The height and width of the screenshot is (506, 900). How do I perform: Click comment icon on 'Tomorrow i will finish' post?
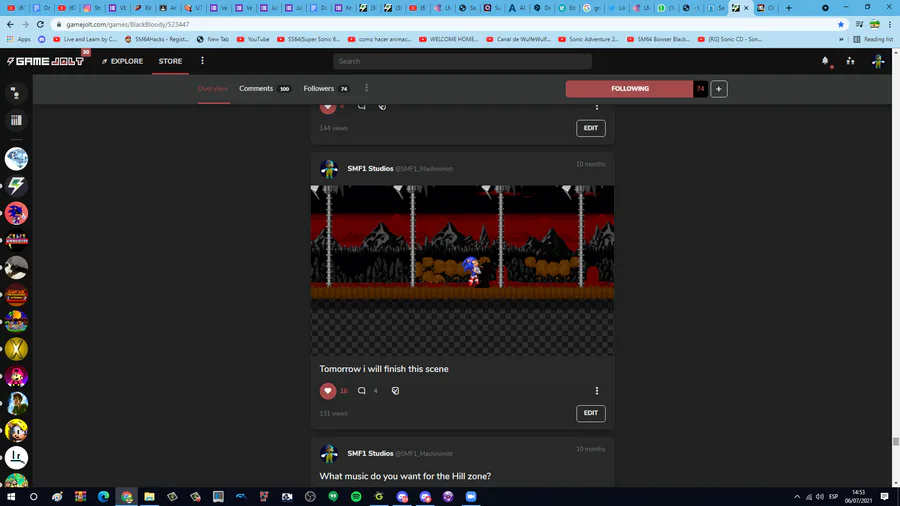362,391
